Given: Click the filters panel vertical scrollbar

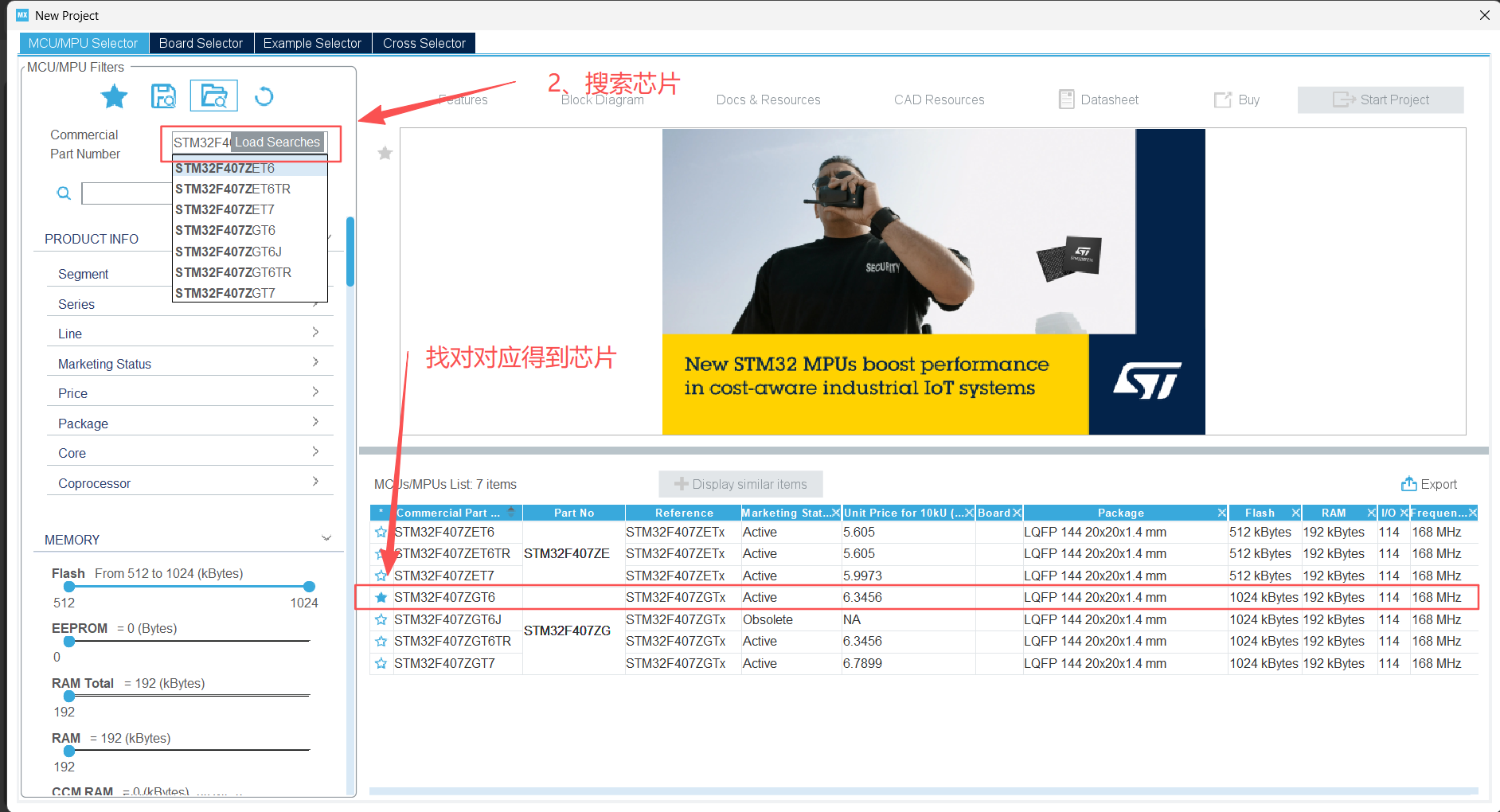Looking at the screenshot, I should 350,252.
